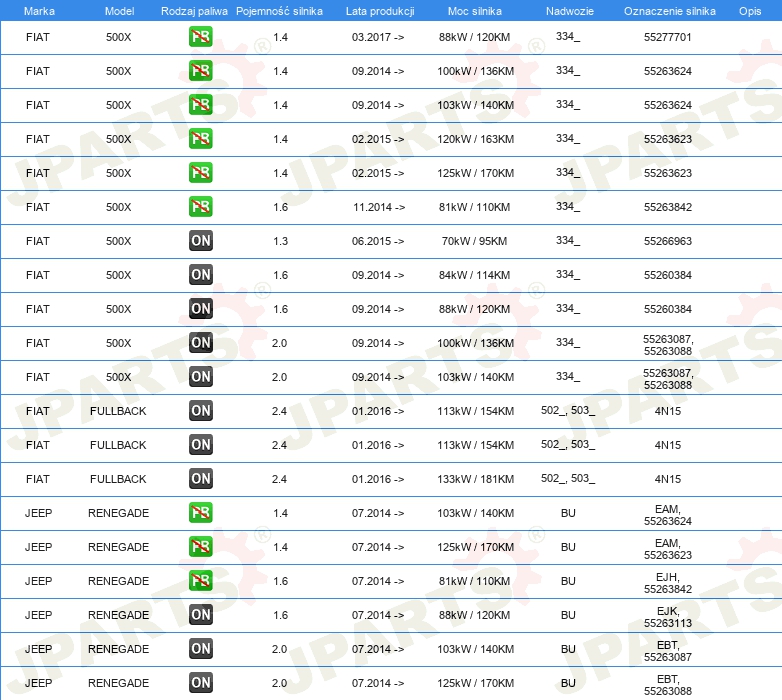The image size is (782, 700).
Task: Click production date 03.2017 ->
Action: click(x=378, y=37)
